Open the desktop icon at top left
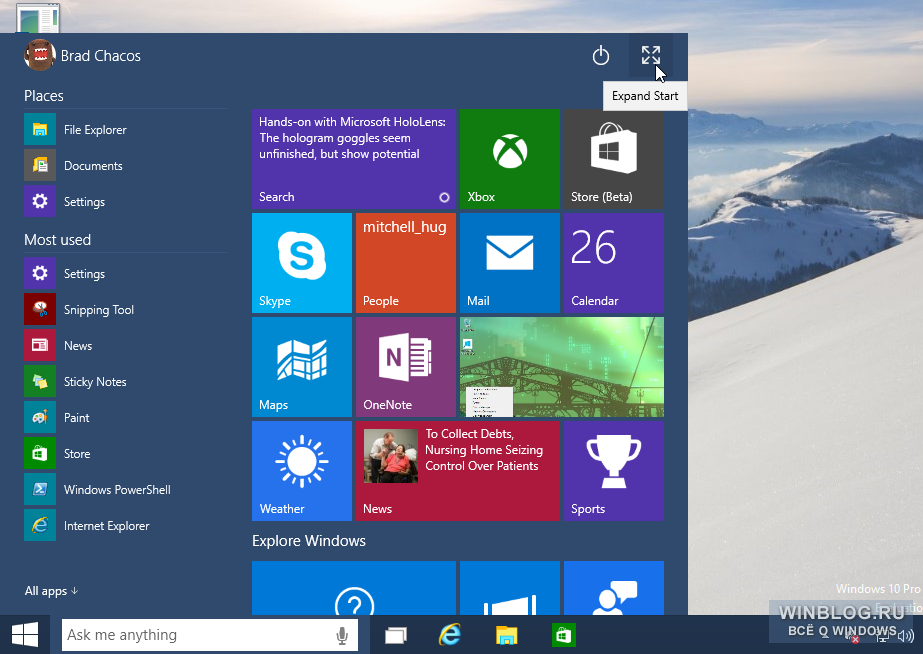The height and width of the screenshot is (654, 923). pos(38,18)
